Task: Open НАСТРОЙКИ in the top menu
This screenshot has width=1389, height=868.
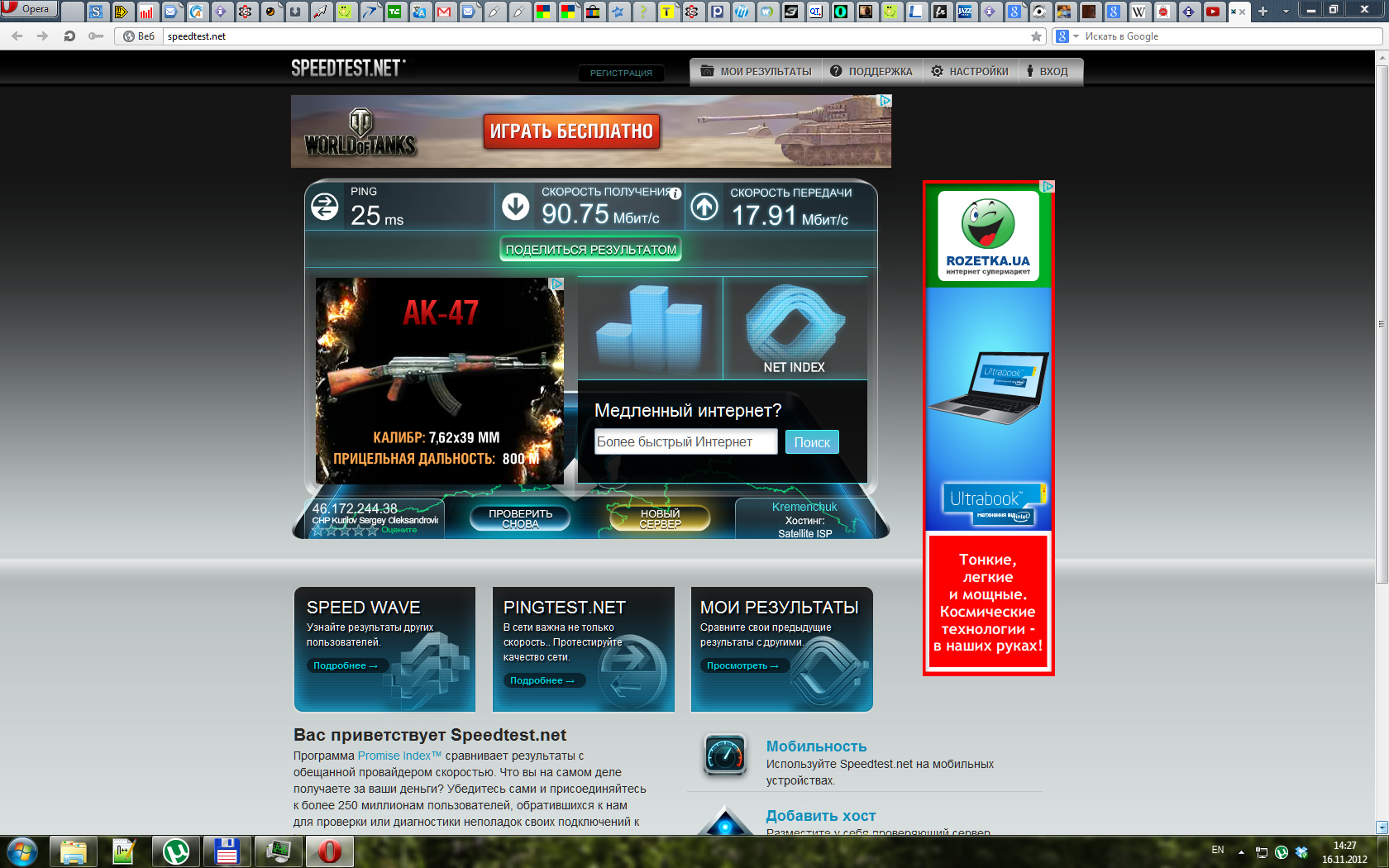Action: click(x=970, y=72)
